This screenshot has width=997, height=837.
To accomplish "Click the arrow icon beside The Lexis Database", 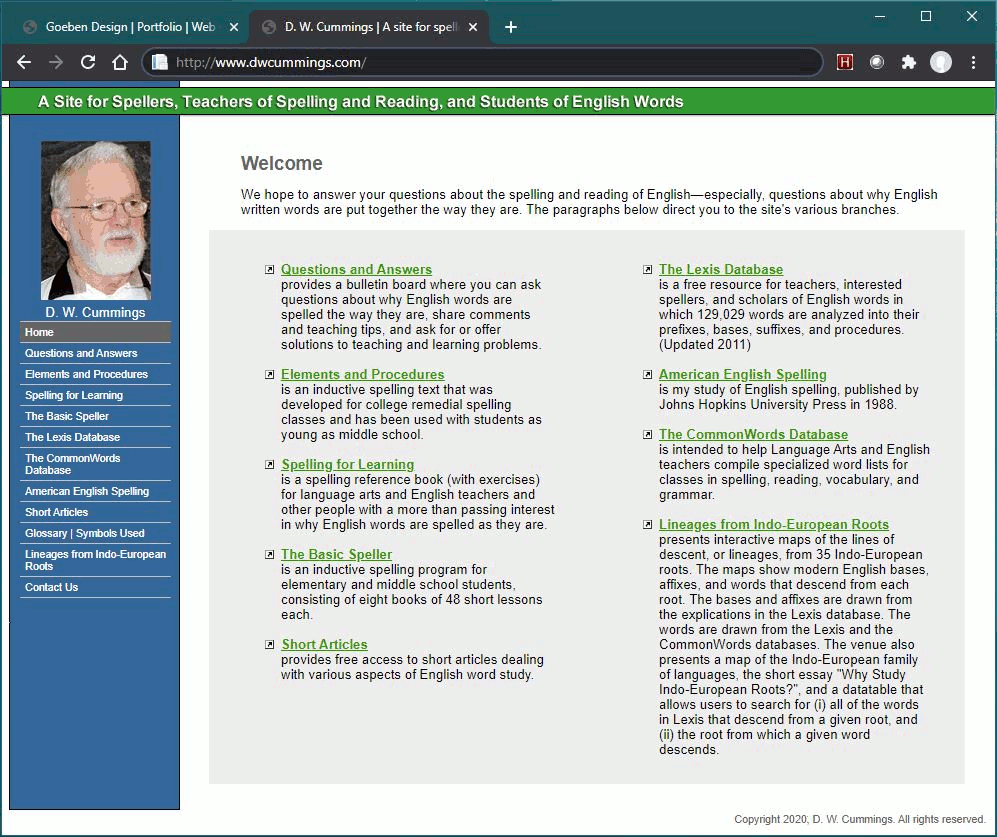I will click(x=647, y=270).
